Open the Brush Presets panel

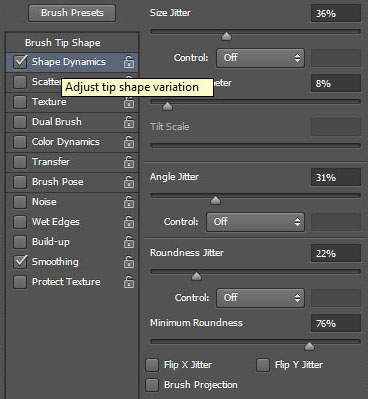point(72,13)
